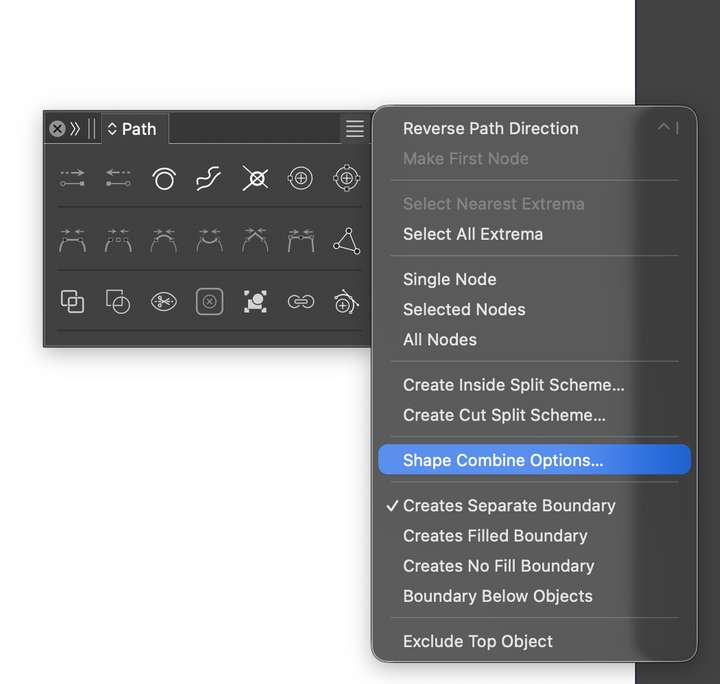
Task: Click the crossed-out circle icon
Action: point(255,179)
